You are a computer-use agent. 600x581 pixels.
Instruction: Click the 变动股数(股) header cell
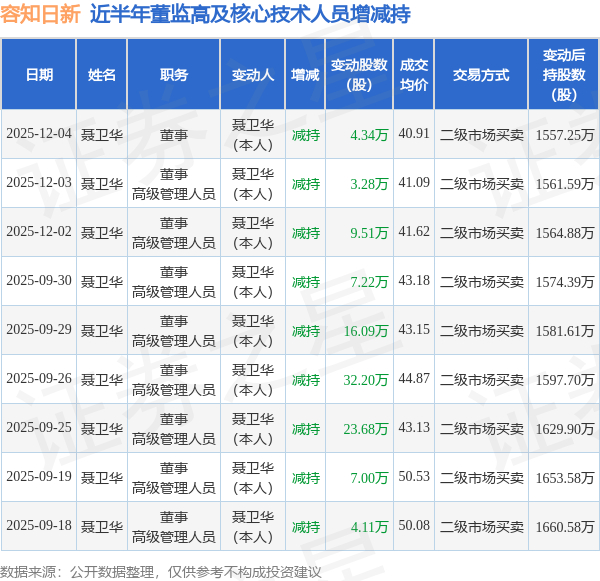(359, 74)
